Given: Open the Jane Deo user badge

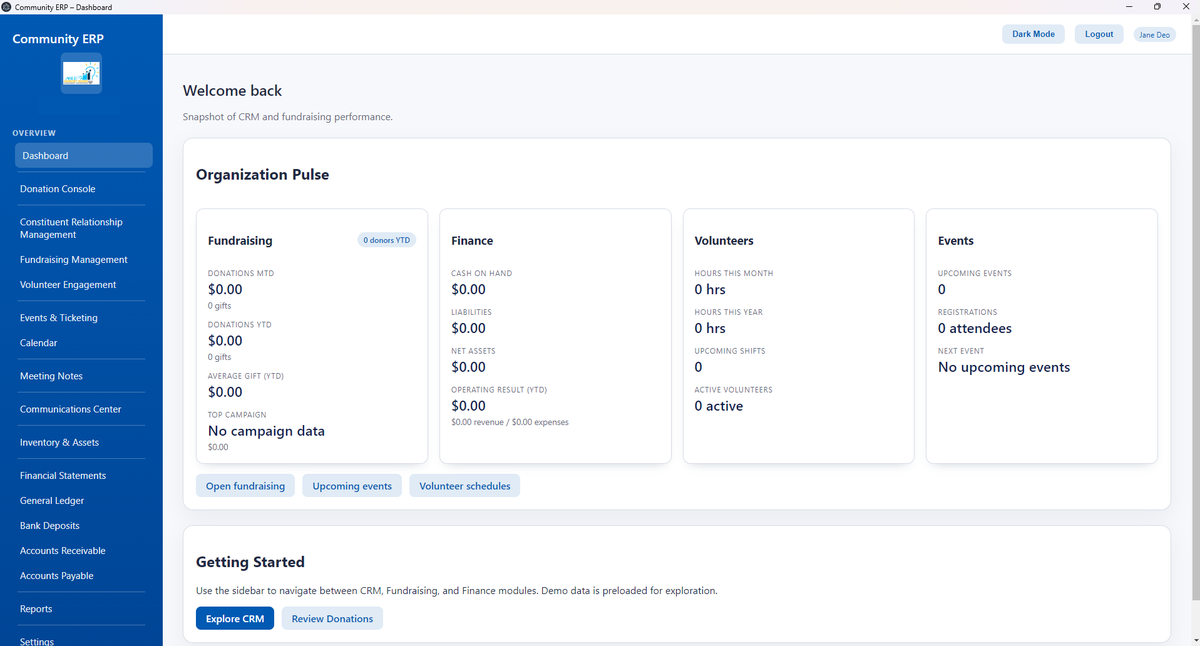Looking at the screenshot, I should tap(1154, 34).
